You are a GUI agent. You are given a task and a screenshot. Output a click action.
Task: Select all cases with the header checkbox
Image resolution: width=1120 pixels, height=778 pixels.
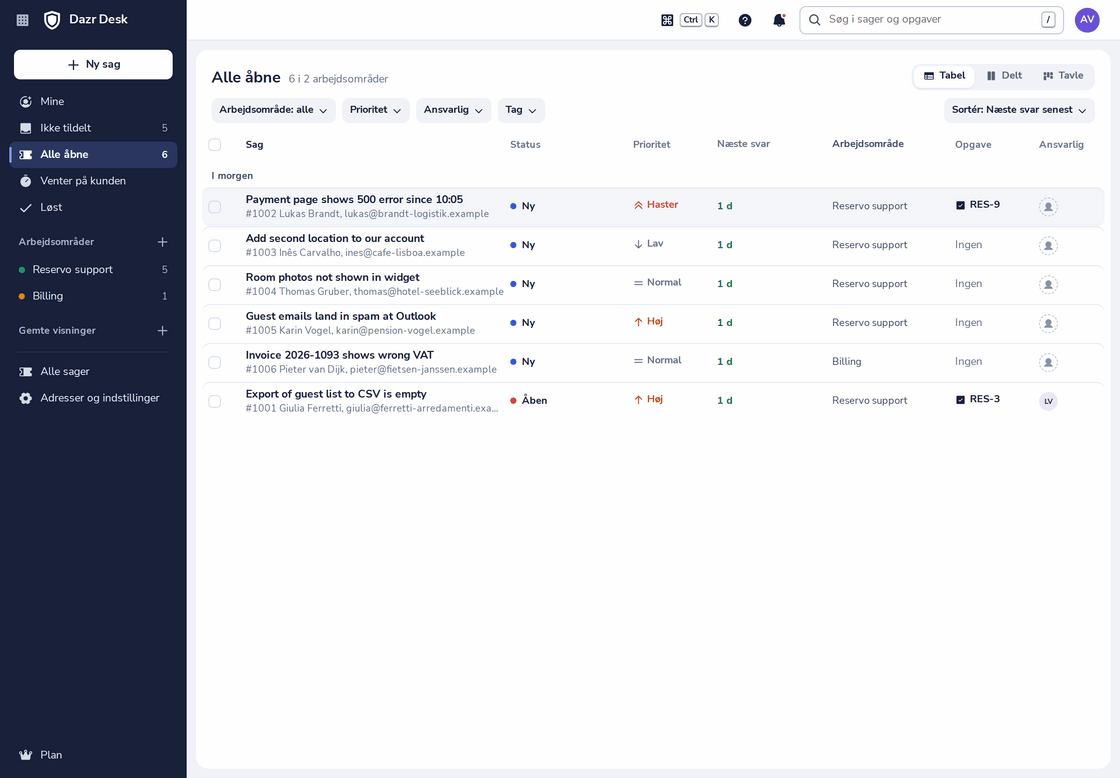214,145
